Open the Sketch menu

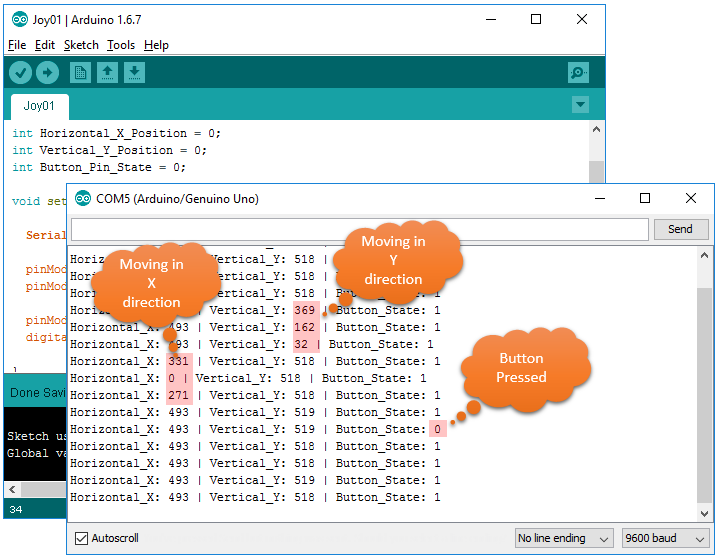[81, 45]
